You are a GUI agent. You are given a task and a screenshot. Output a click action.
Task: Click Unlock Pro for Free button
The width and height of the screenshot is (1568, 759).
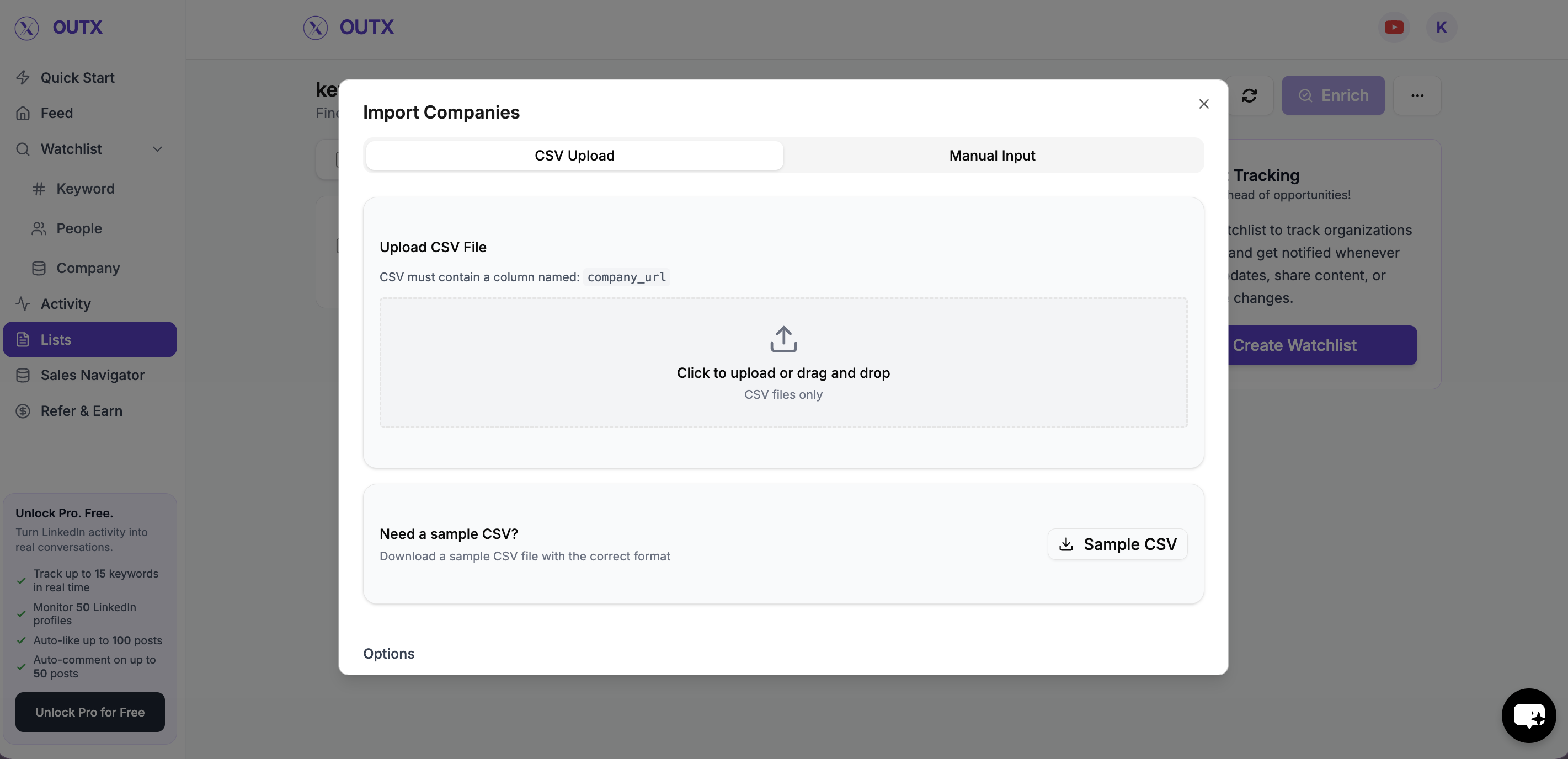(x=89, y=712)
